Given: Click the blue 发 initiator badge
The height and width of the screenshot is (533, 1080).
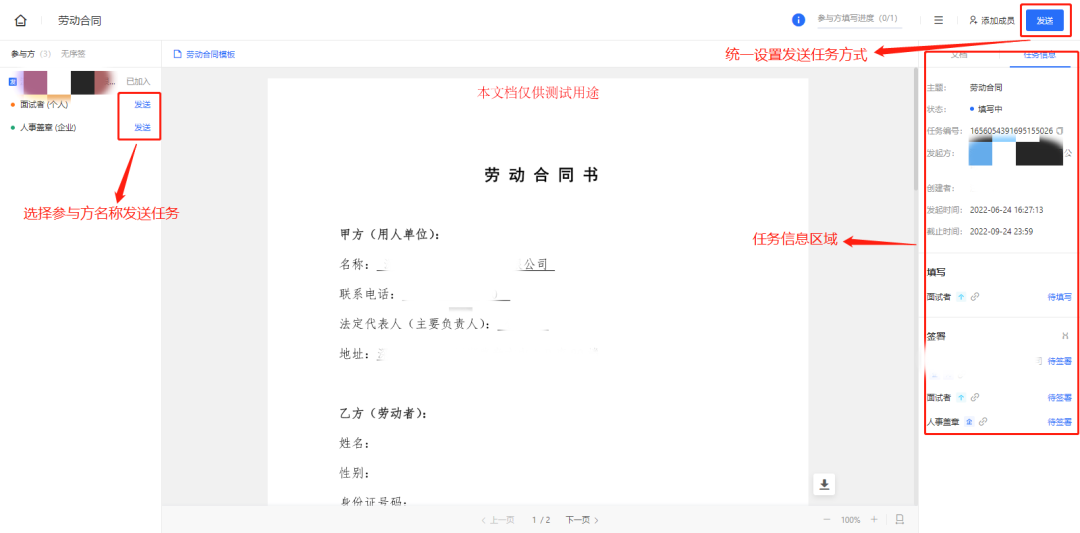Looking at the screenshot, I should pos(12,81).
